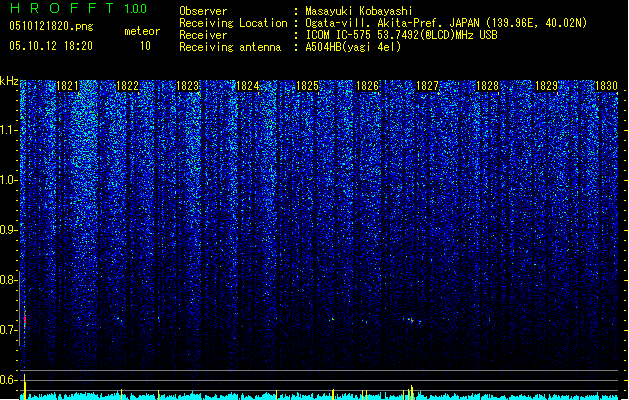
Task: Click the HROFFT title text
Action: pos(62,8)
